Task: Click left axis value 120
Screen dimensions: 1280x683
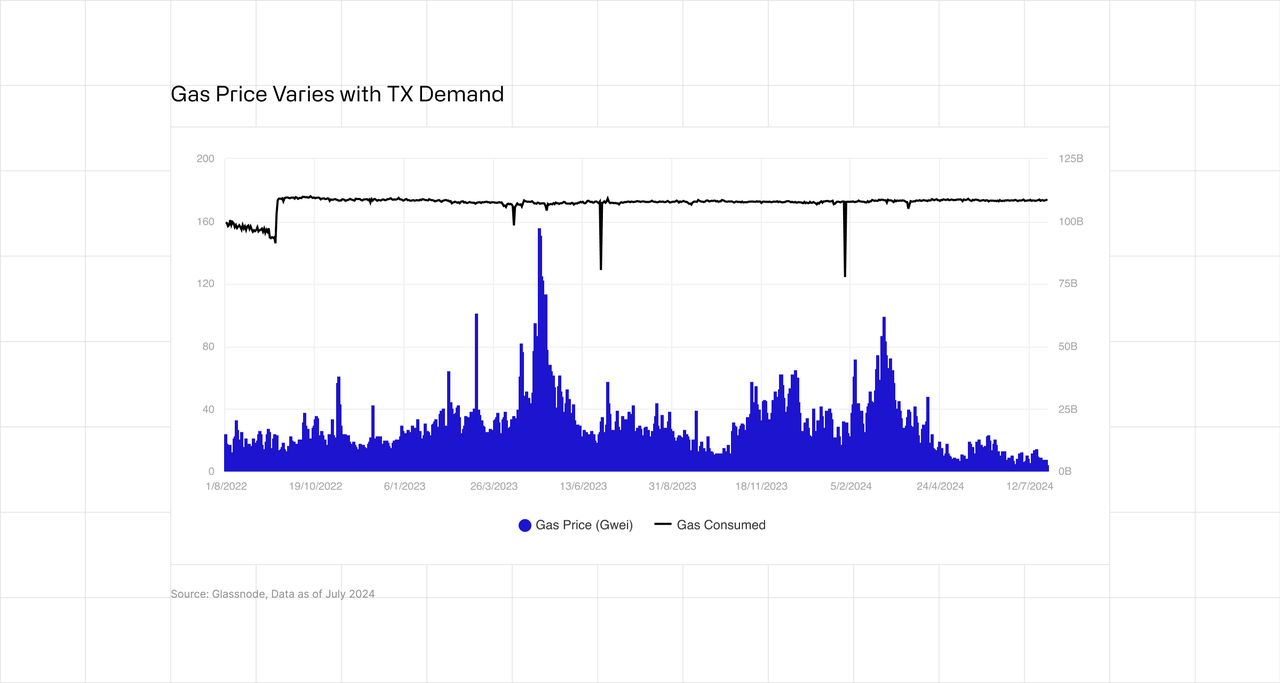Action: coord(206,284)
